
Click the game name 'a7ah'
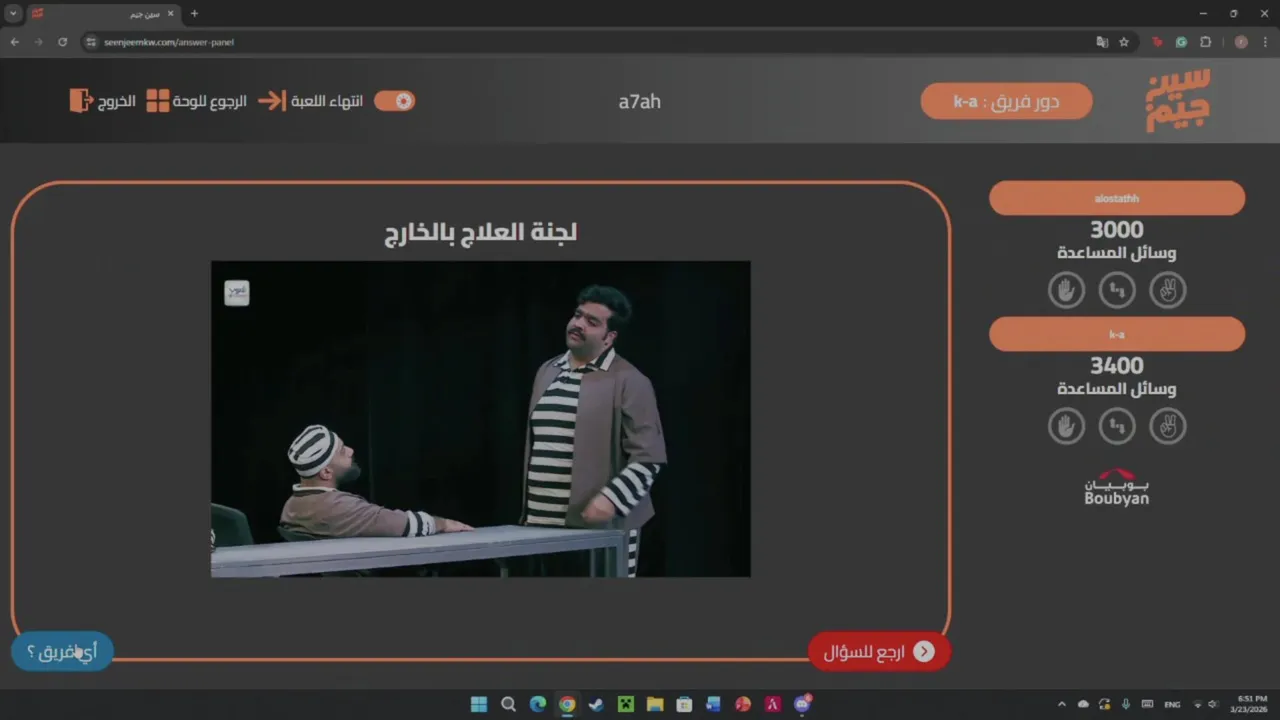pos(639,101)
